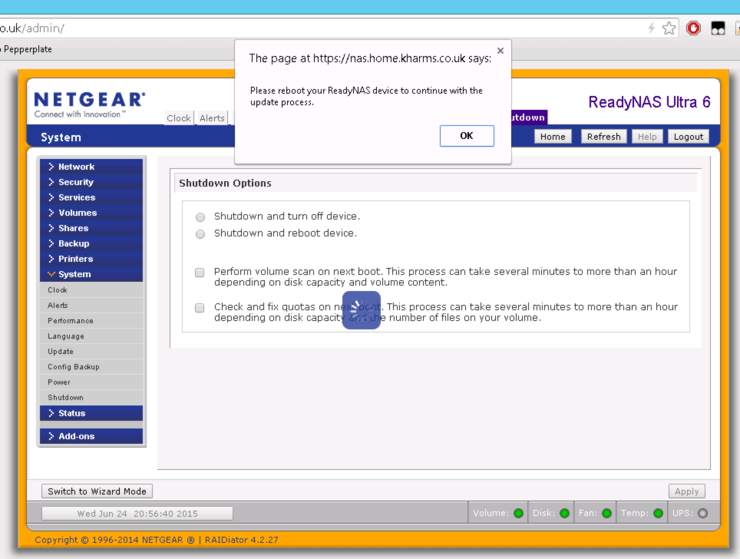Collapse the System menu section
This screenshot has width=740, height=559.
tap(92, 274)
